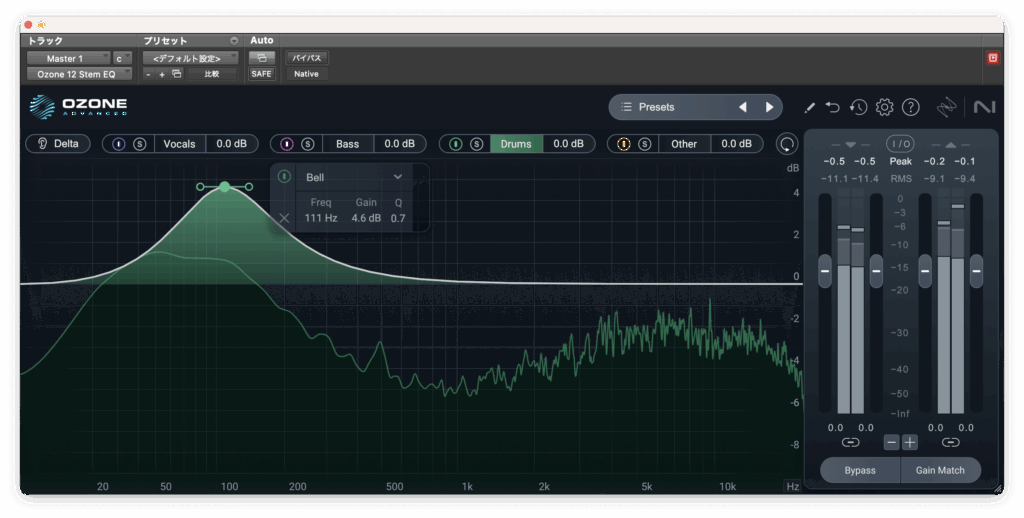The width and height of the screenshot is (1024, 518).
Task: Expand the Bell filter type dropdown
Action: [397, 177]
